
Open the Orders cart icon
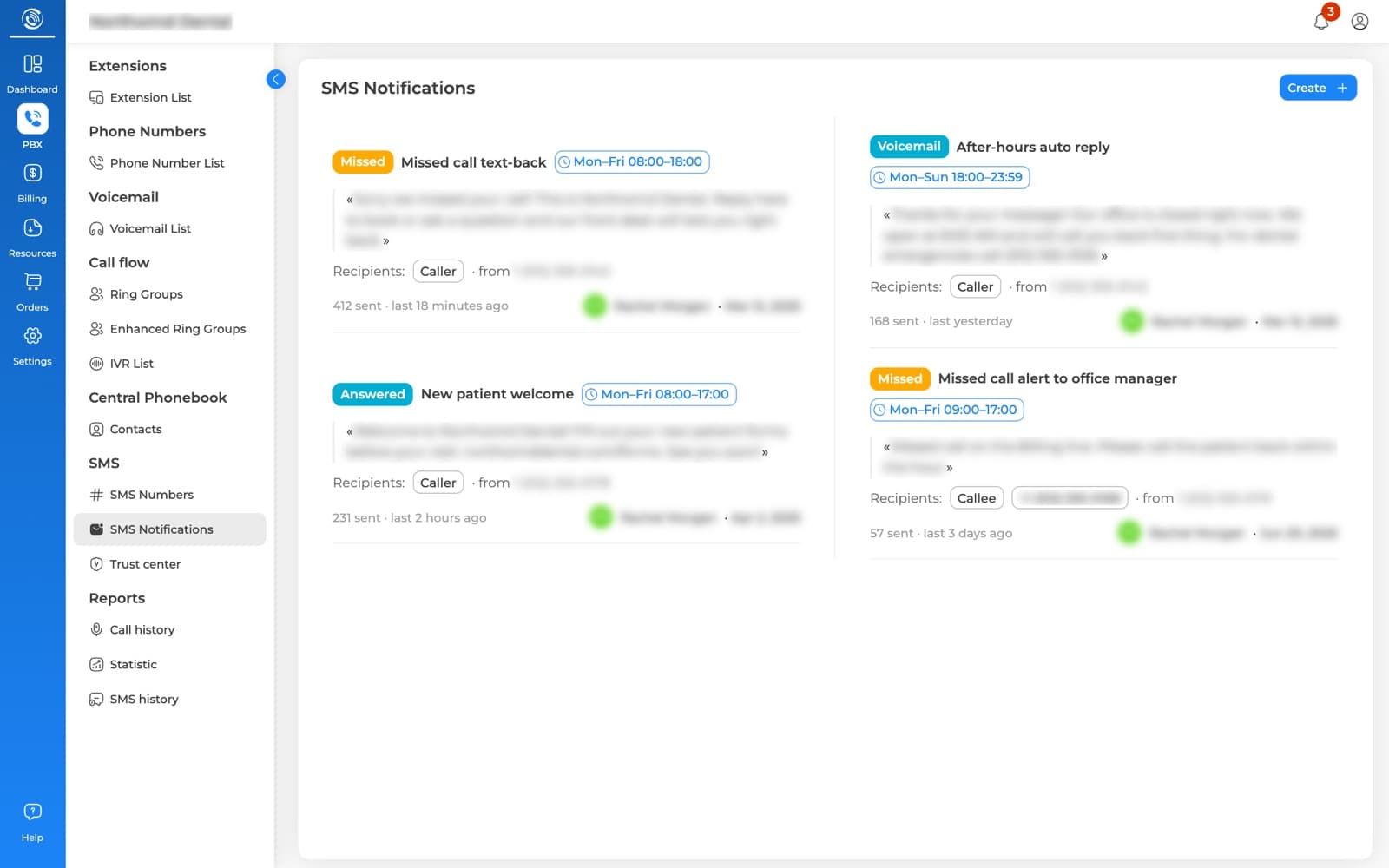click(x=32, y=281)
